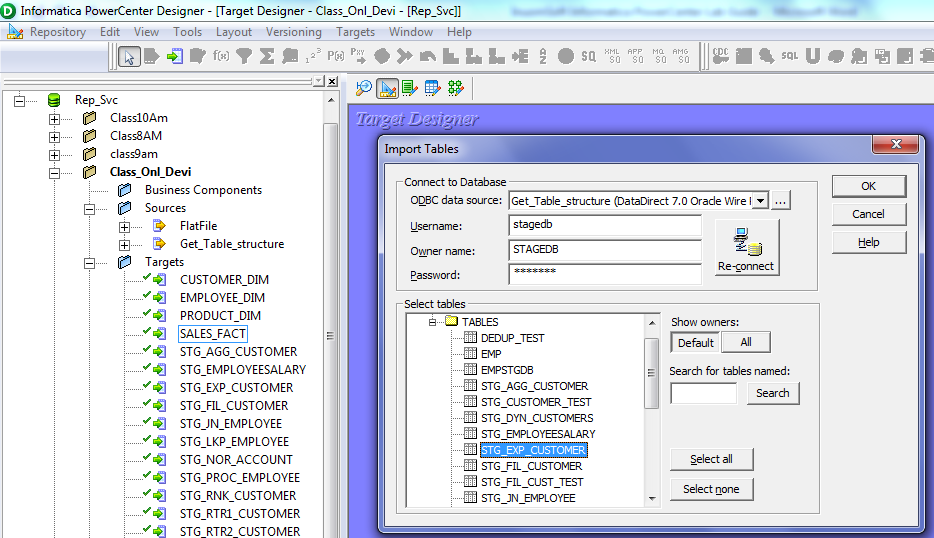Expand the FlatFile source node
The image size is (934, 538).
click(124, 227)
